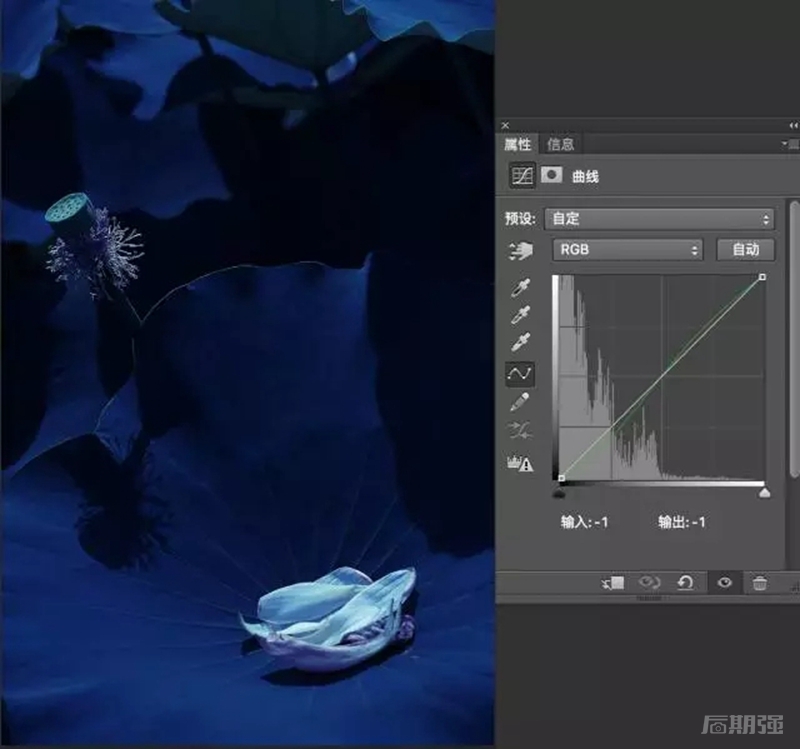Select the pencil draw curve tool
The image size is (800, 749).
[519, 403]
